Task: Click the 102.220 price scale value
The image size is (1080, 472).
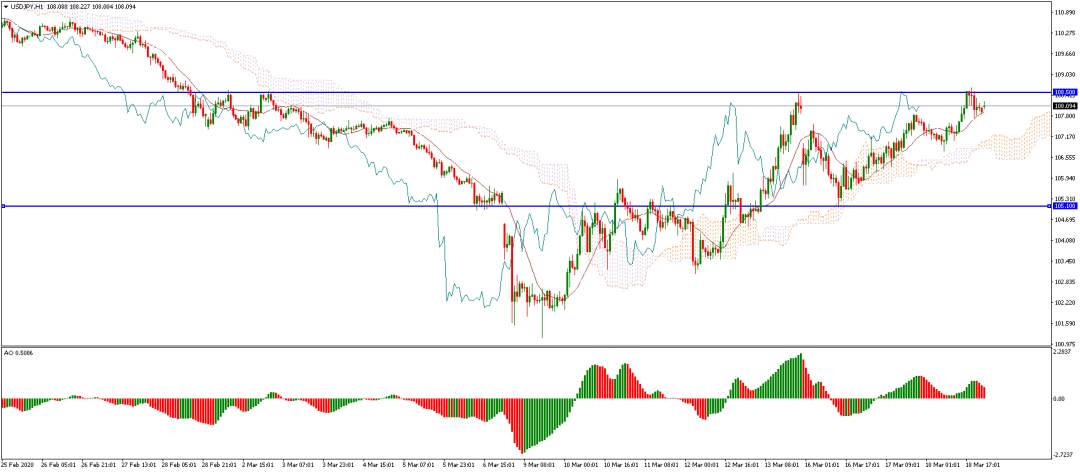Action: coord(1064,302)
